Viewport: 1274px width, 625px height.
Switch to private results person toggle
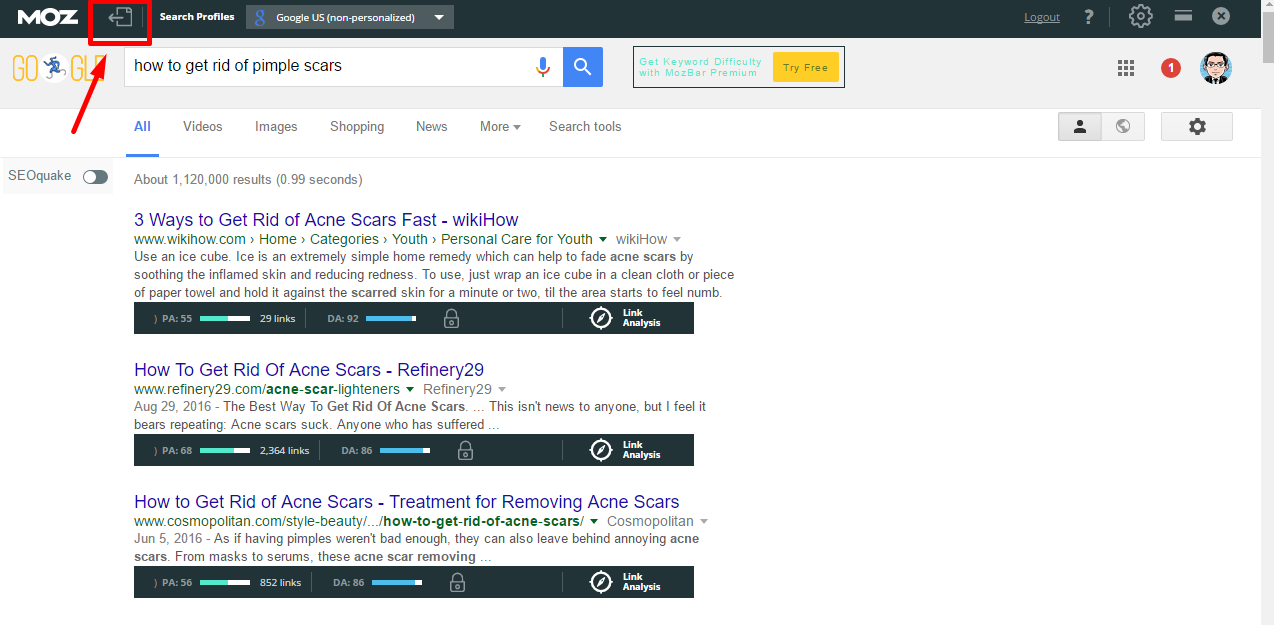click(1080, 127)
